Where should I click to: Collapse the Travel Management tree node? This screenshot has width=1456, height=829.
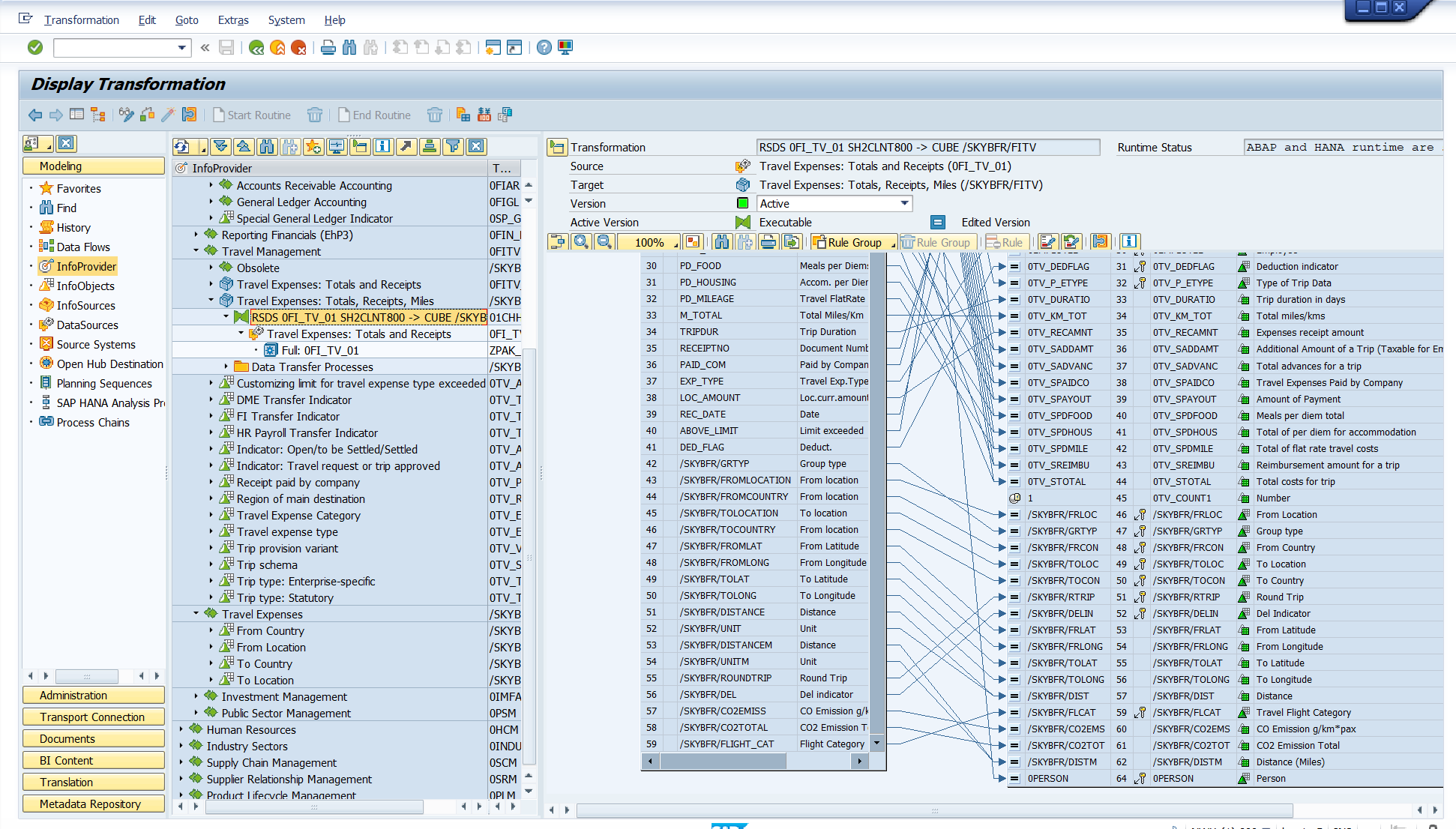[196, 251]
